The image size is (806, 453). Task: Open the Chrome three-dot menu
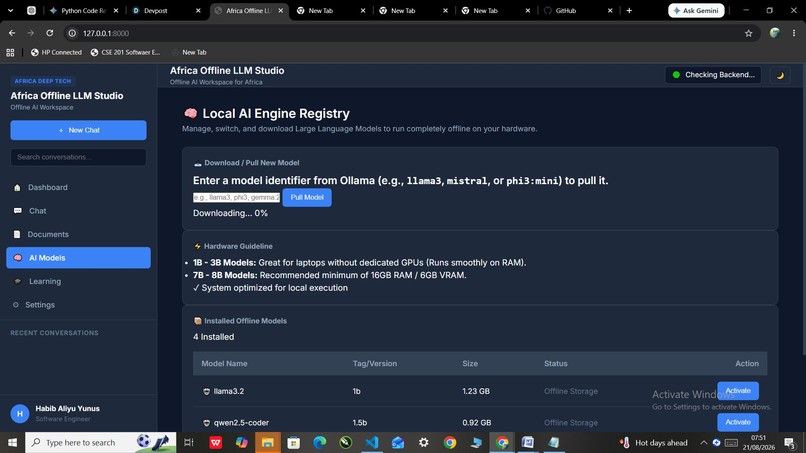[794, 33]
